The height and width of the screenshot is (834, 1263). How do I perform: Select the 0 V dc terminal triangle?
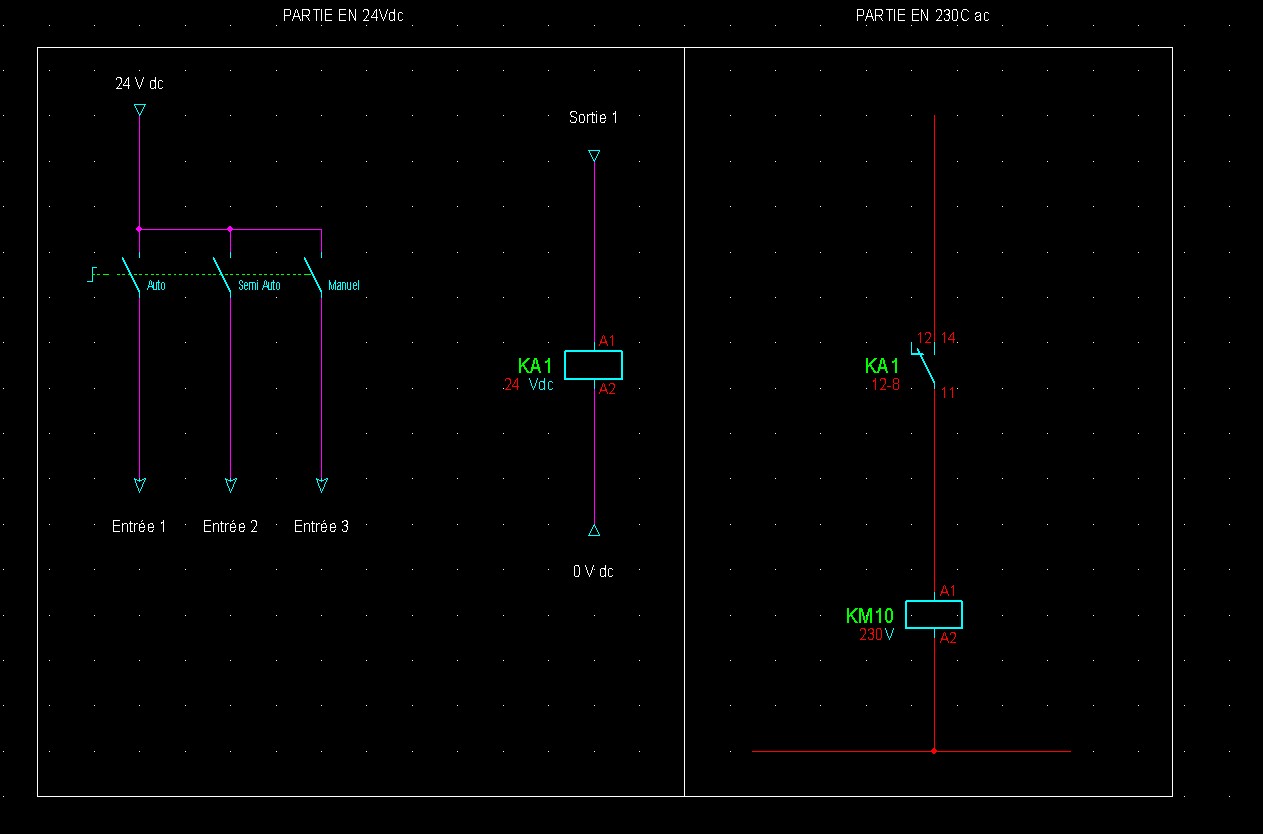click(x=594, y=530)
